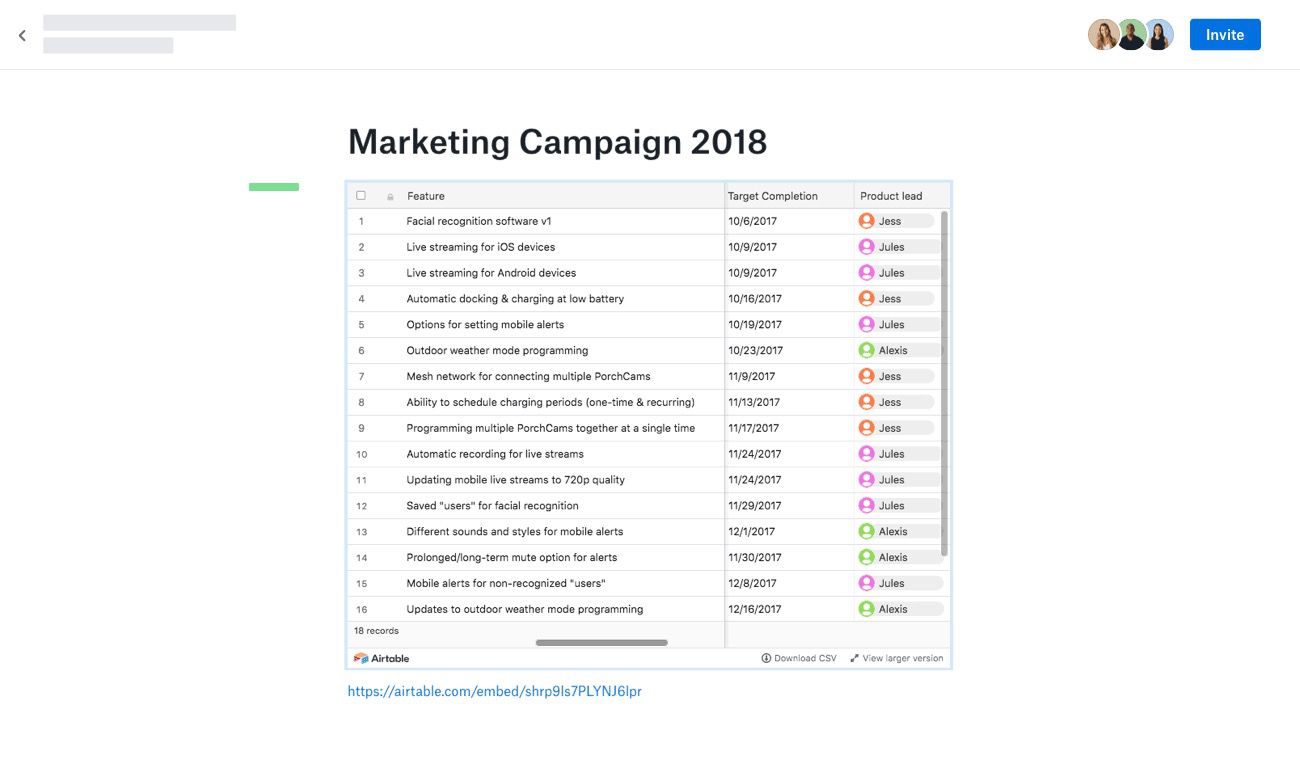Click Jules's pink avatar icon in row 2
Screen dimensions: 1300x760
867,247
